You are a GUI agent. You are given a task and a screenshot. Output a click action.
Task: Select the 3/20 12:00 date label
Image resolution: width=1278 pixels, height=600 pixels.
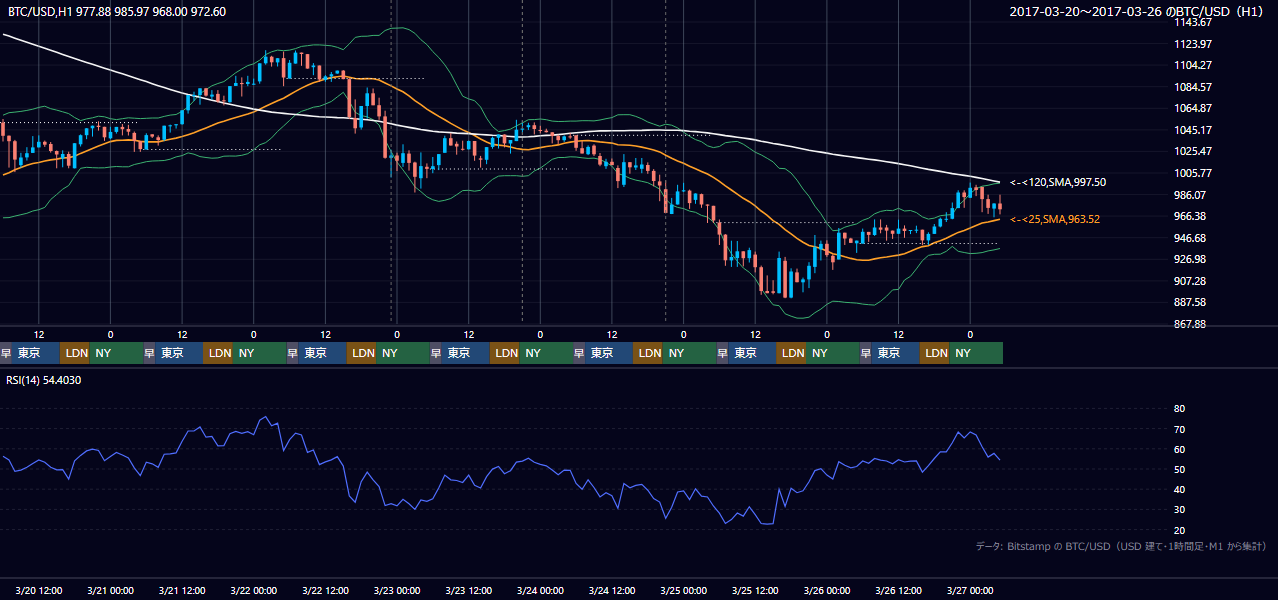[x=40, y=591]
